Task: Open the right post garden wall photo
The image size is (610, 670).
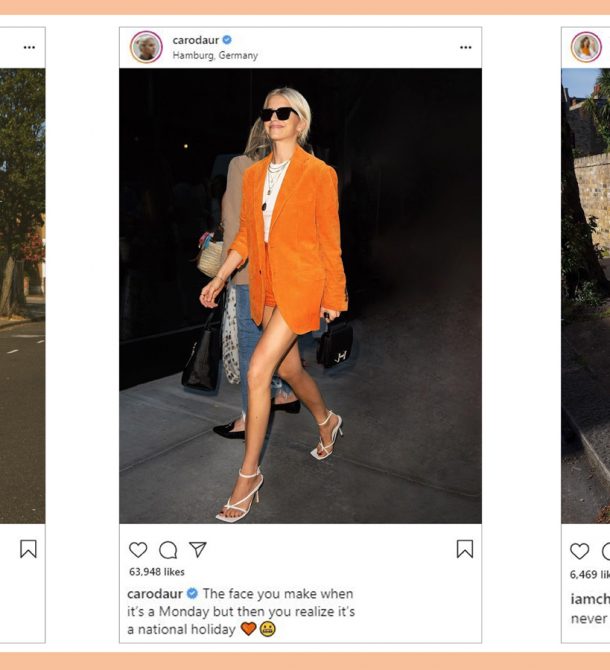Action: pos(586,296)
